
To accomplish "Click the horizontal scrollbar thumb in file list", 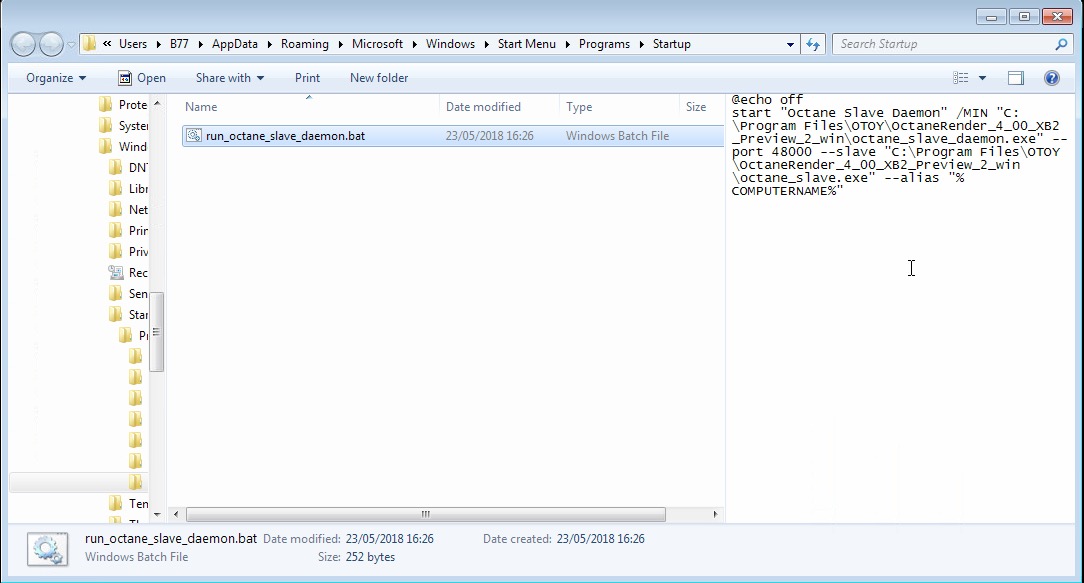I will [x=426, y=515].
